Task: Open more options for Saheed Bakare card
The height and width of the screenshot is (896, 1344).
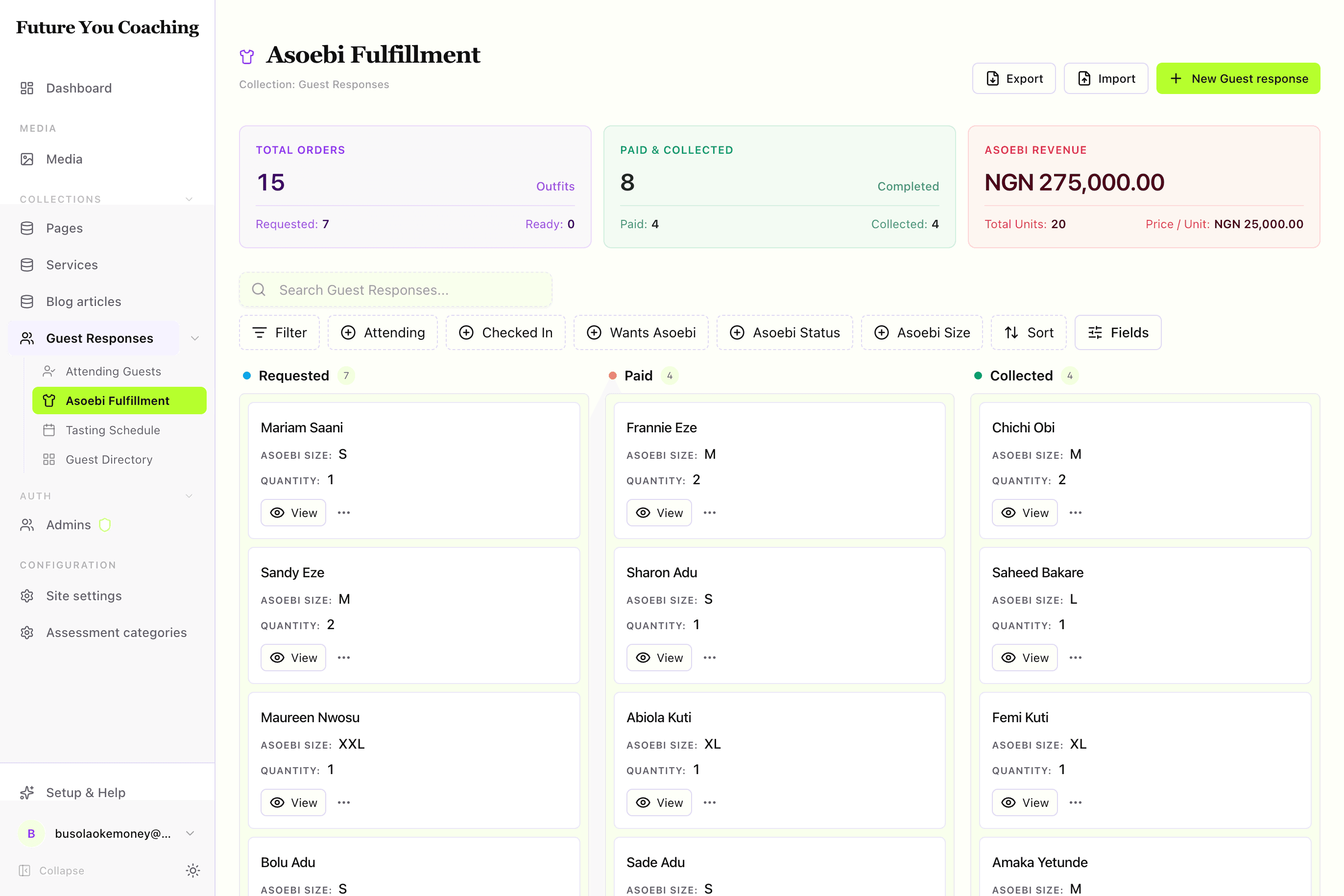Action: (1075, 658)
